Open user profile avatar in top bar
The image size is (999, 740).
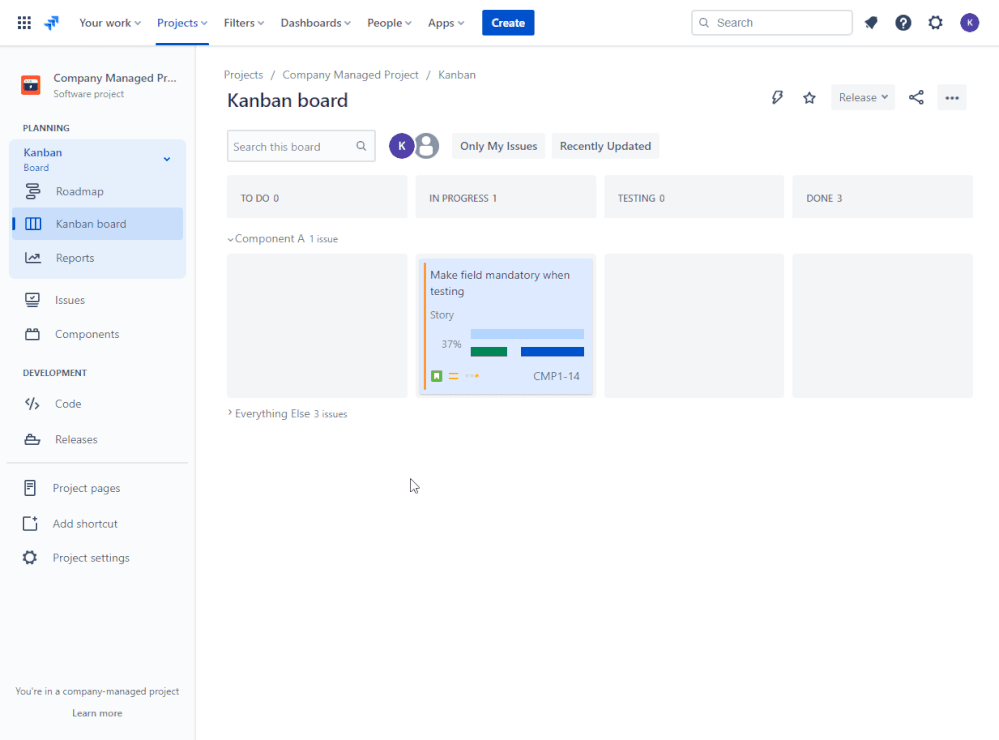click(x=969, y=23)
